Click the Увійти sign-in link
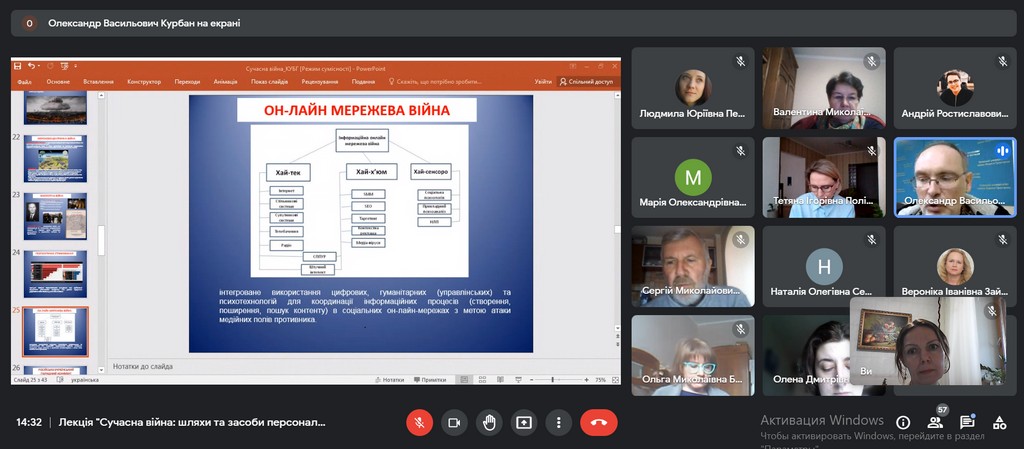Viewport: 1024px width, 449px height. (x=542, y=82)
